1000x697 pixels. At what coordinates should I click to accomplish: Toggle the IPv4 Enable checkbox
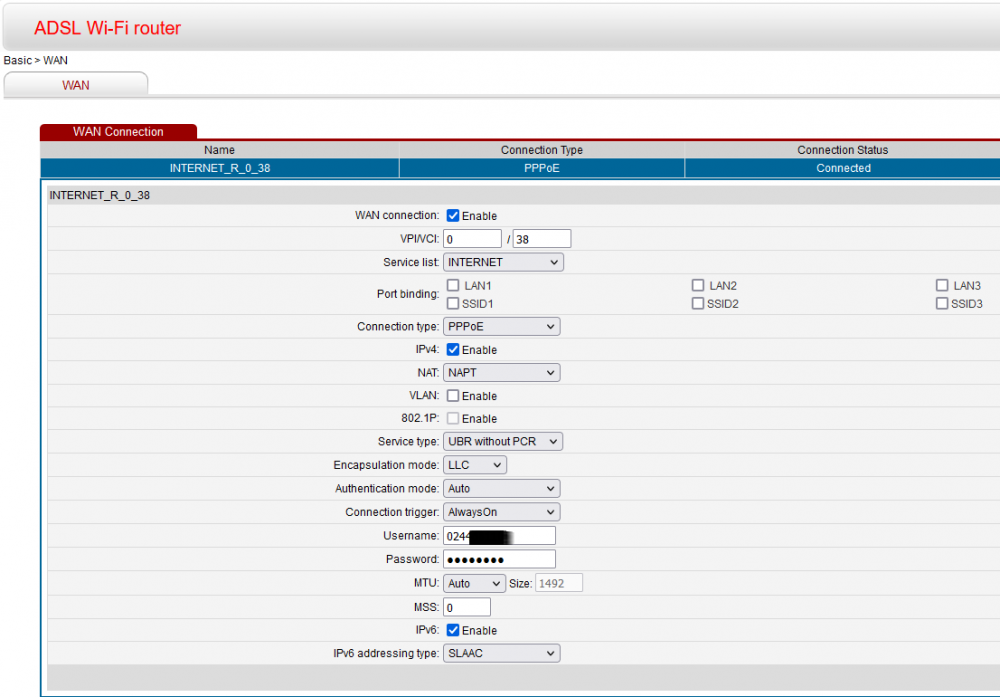453,350
